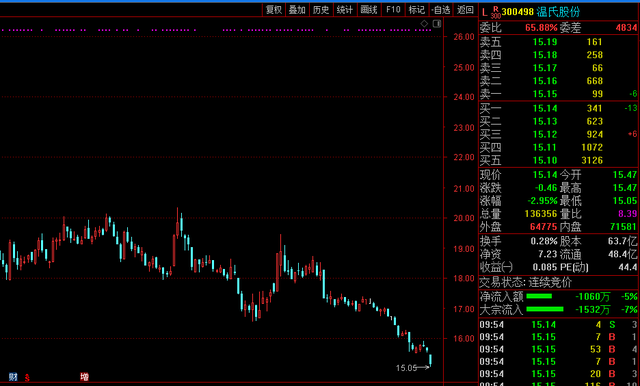Viewport: 640px width, 386px height.
Task: Open F10 company information
Action: pos(393,10)
